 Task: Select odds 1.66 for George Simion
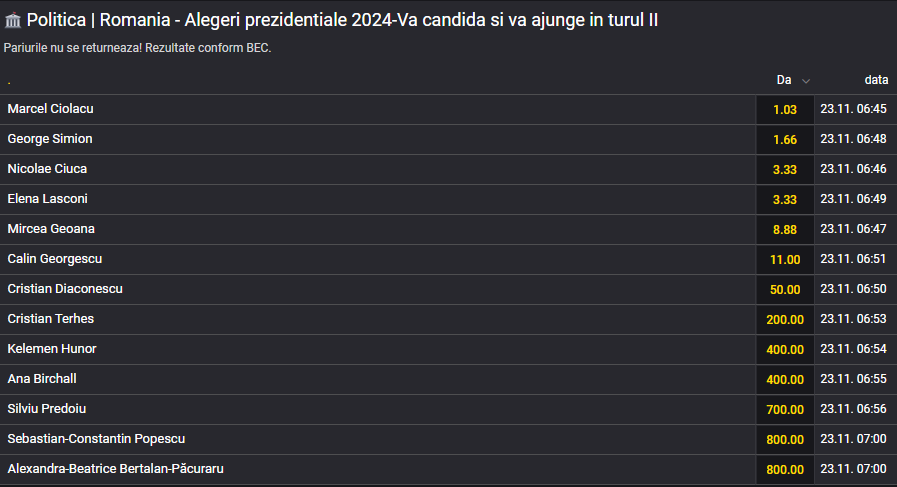(785, 140)
